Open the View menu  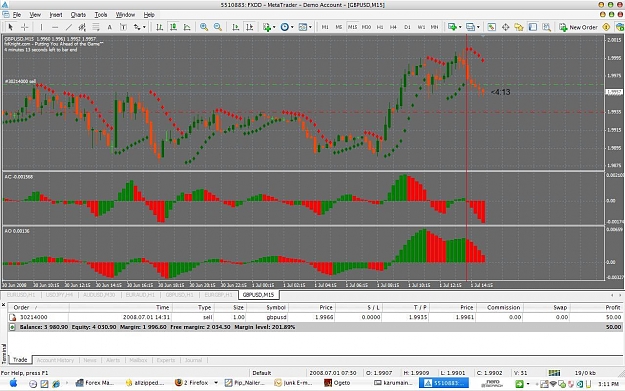[35, 15]
